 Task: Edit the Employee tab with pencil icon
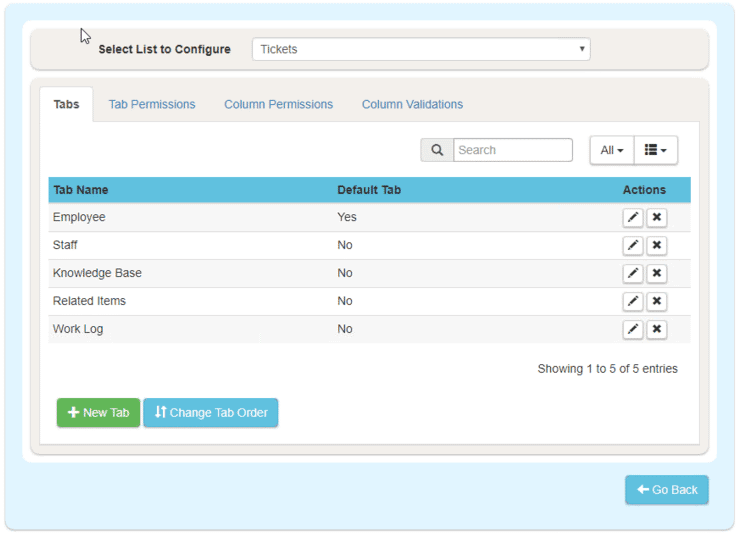coord(632,217)
